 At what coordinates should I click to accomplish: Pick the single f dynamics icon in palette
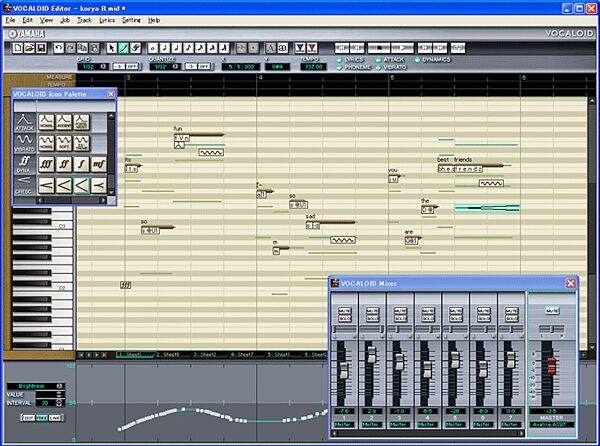(81, 164)
